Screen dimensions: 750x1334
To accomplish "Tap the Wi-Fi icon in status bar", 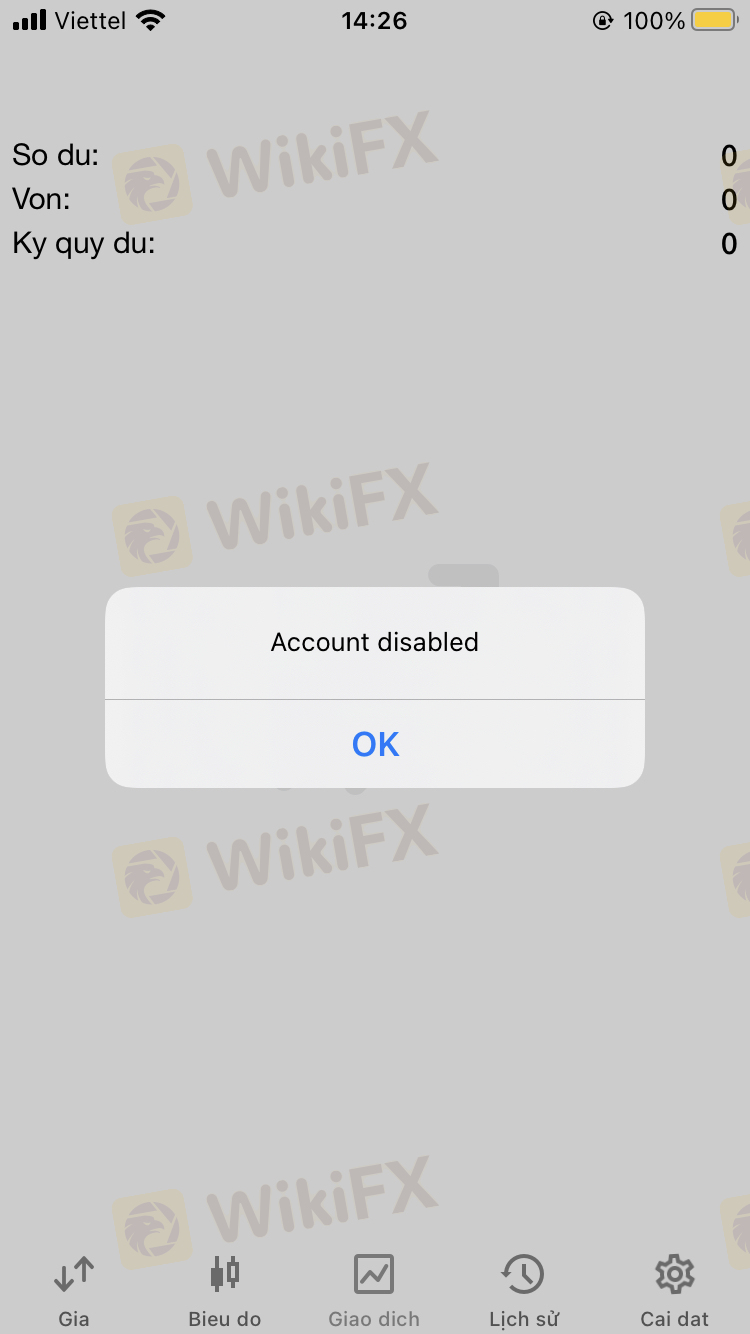I will click(151, 20).
